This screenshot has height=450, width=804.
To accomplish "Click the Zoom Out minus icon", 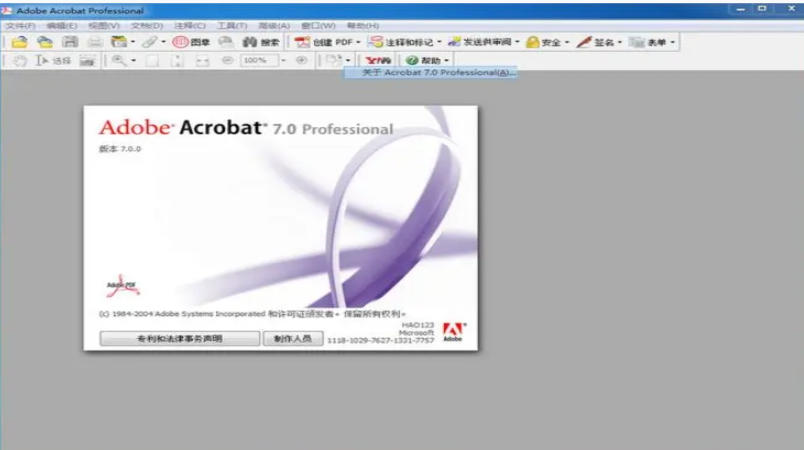I will (x=227, y=60).
